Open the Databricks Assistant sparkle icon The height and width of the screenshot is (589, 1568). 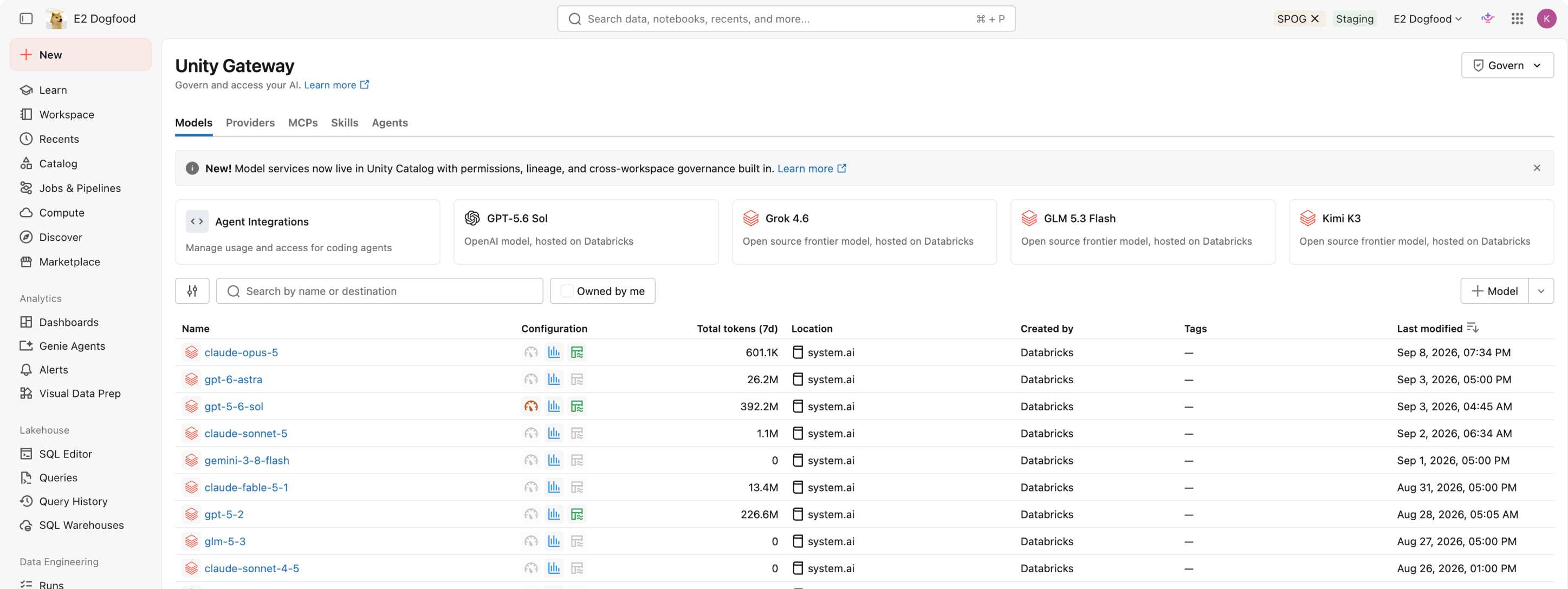(x=1487, y=18)
